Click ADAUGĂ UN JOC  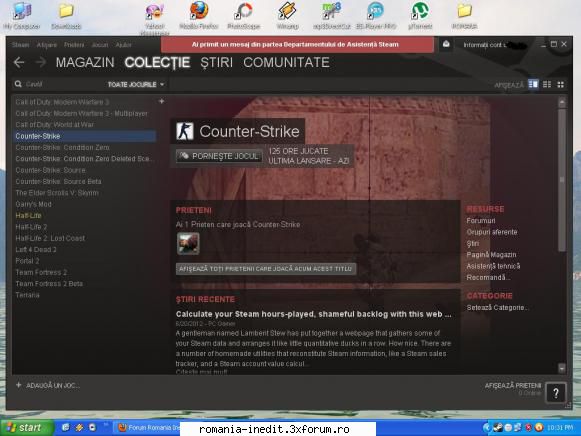[48, 385]
